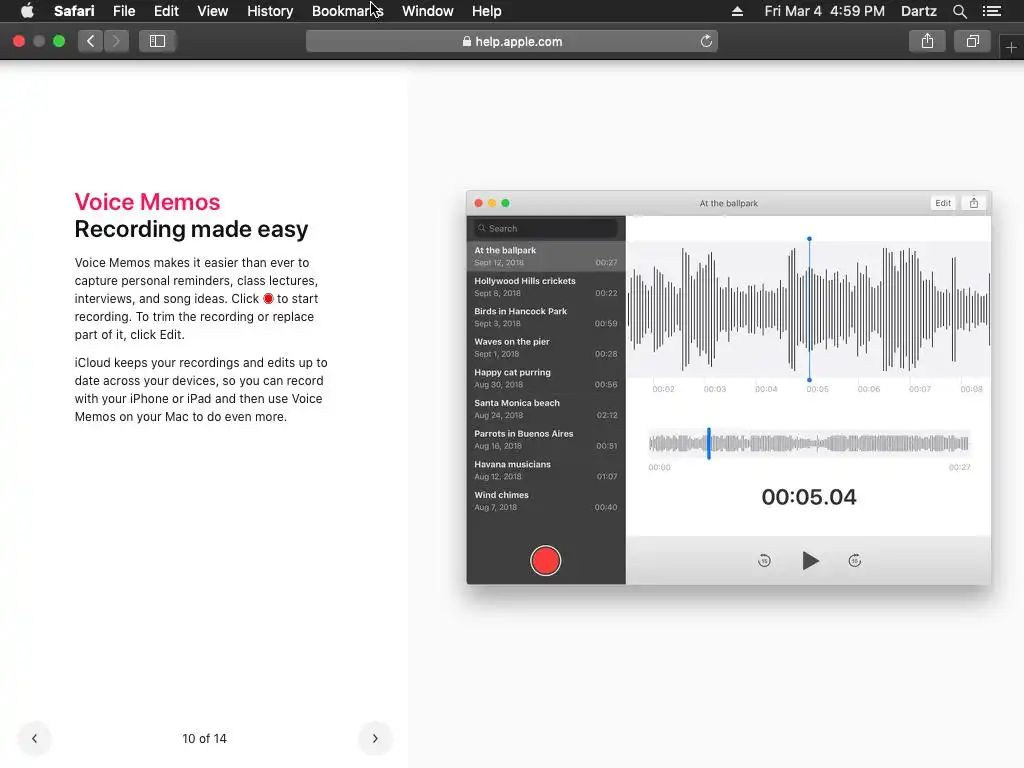
Task: Show all tabs overview button
Action: point(972,41)
